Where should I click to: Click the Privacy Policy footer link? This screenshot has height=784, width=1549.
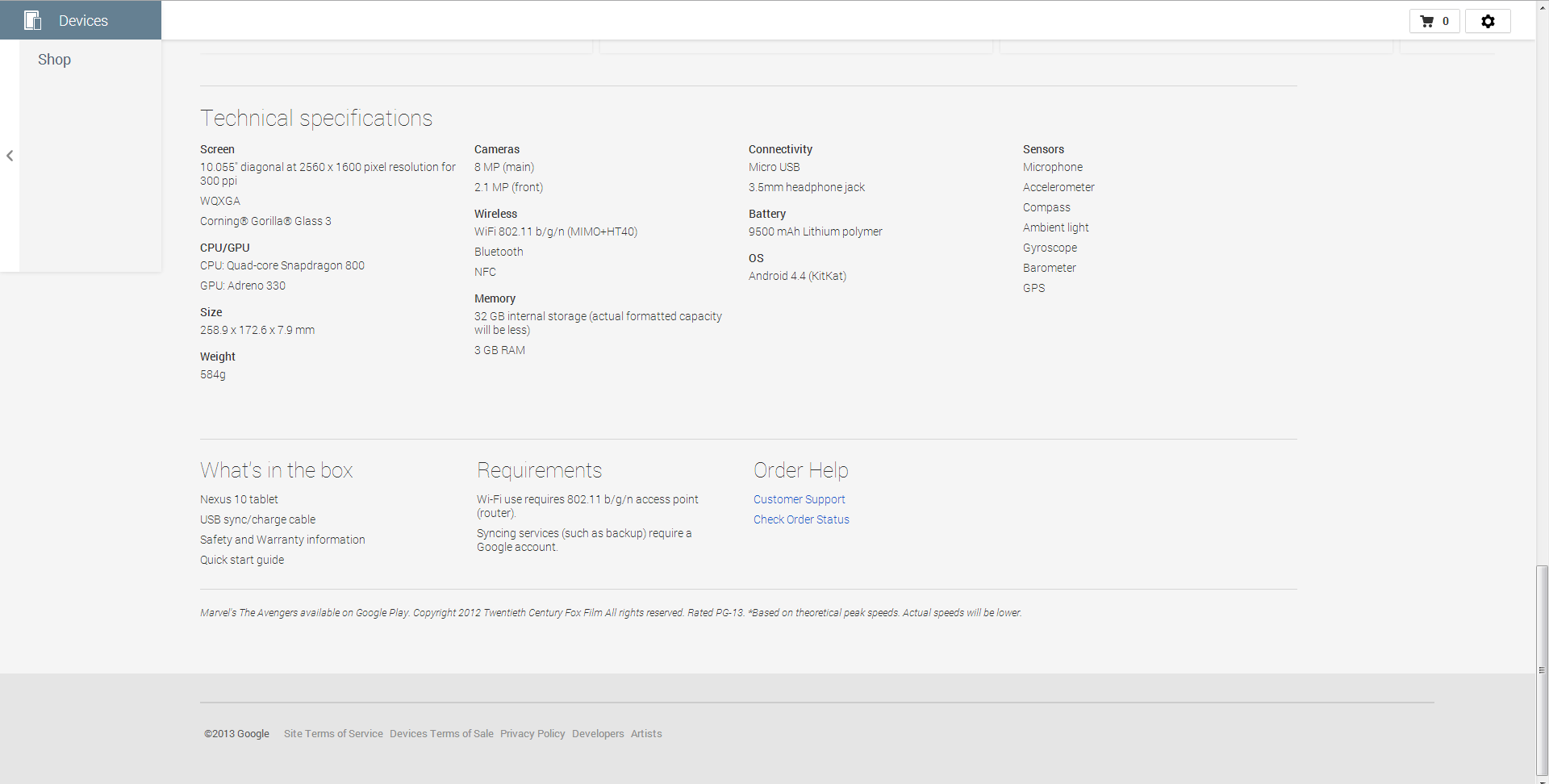tap(532, 734)
